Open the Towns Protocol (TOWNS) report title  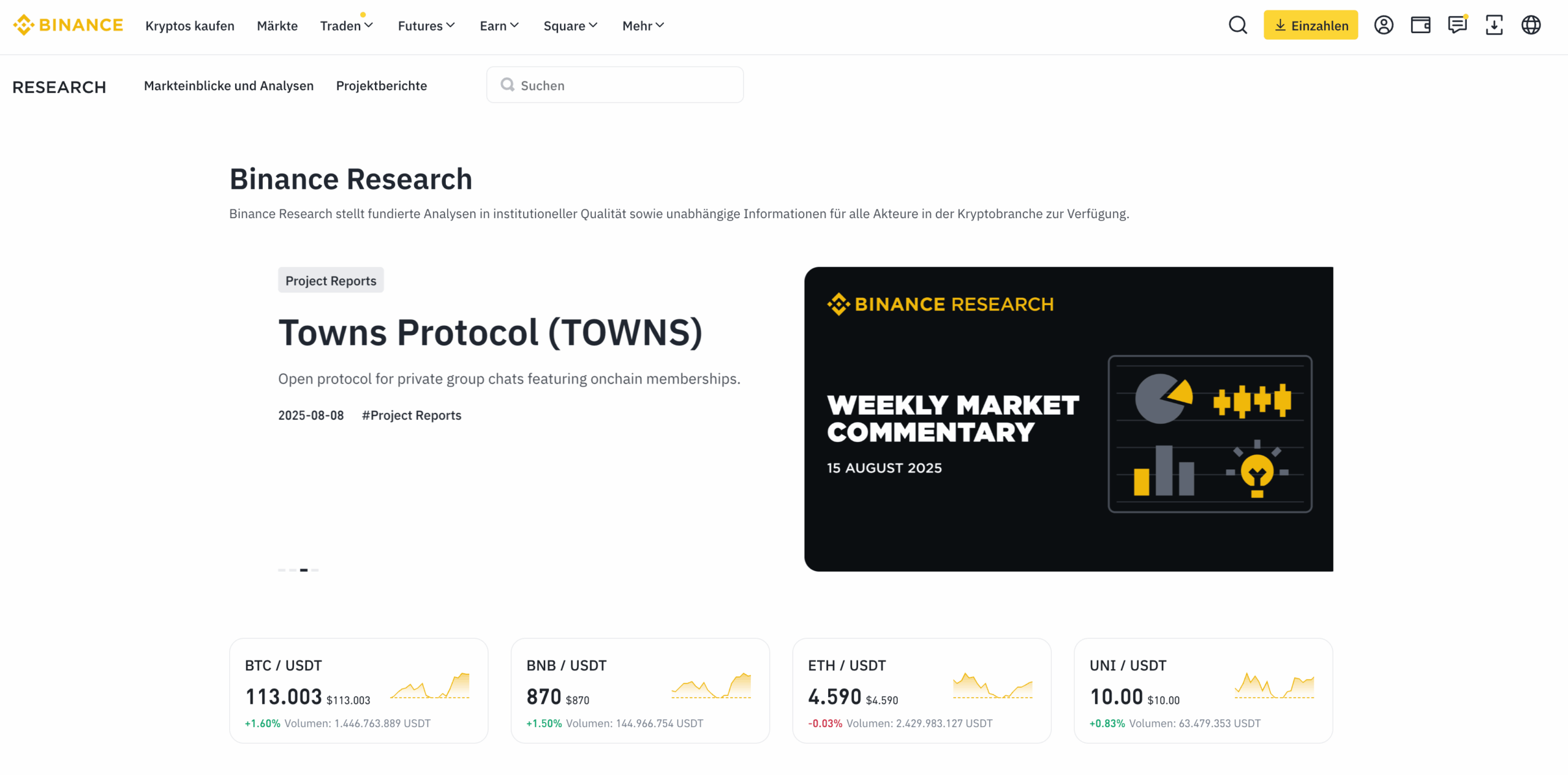pos(490,333)
